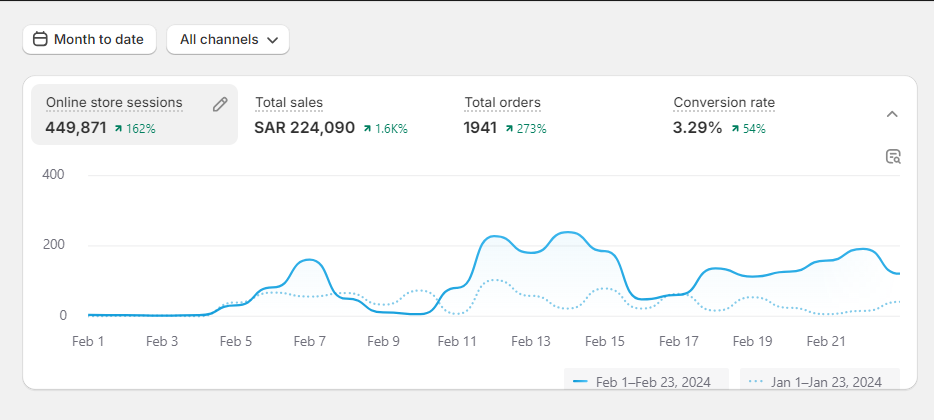The height and width of the screenshot is (420, 934).
Task: Toggle the Jan 1–Jan 23, 2024 legend series
Action: (x=819, y=382)
